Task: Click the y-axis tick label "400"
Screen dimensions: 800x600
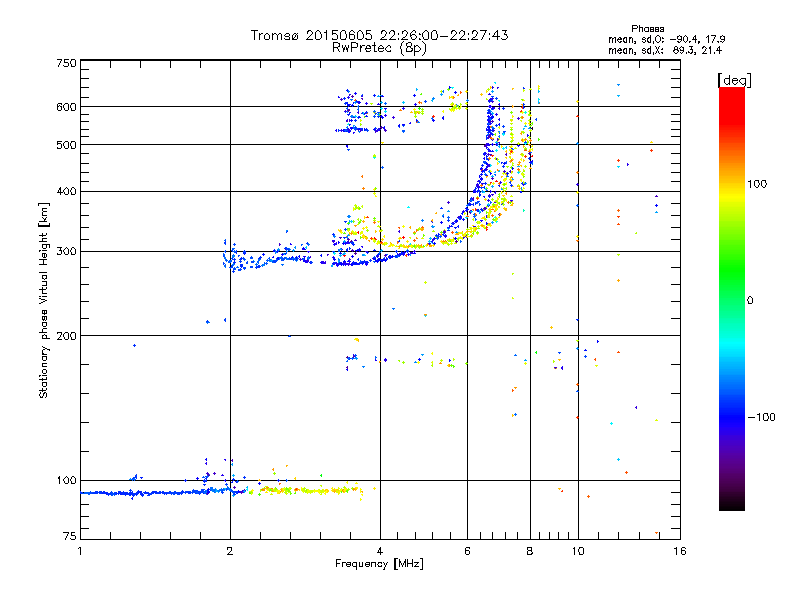Action: point(66,191)
